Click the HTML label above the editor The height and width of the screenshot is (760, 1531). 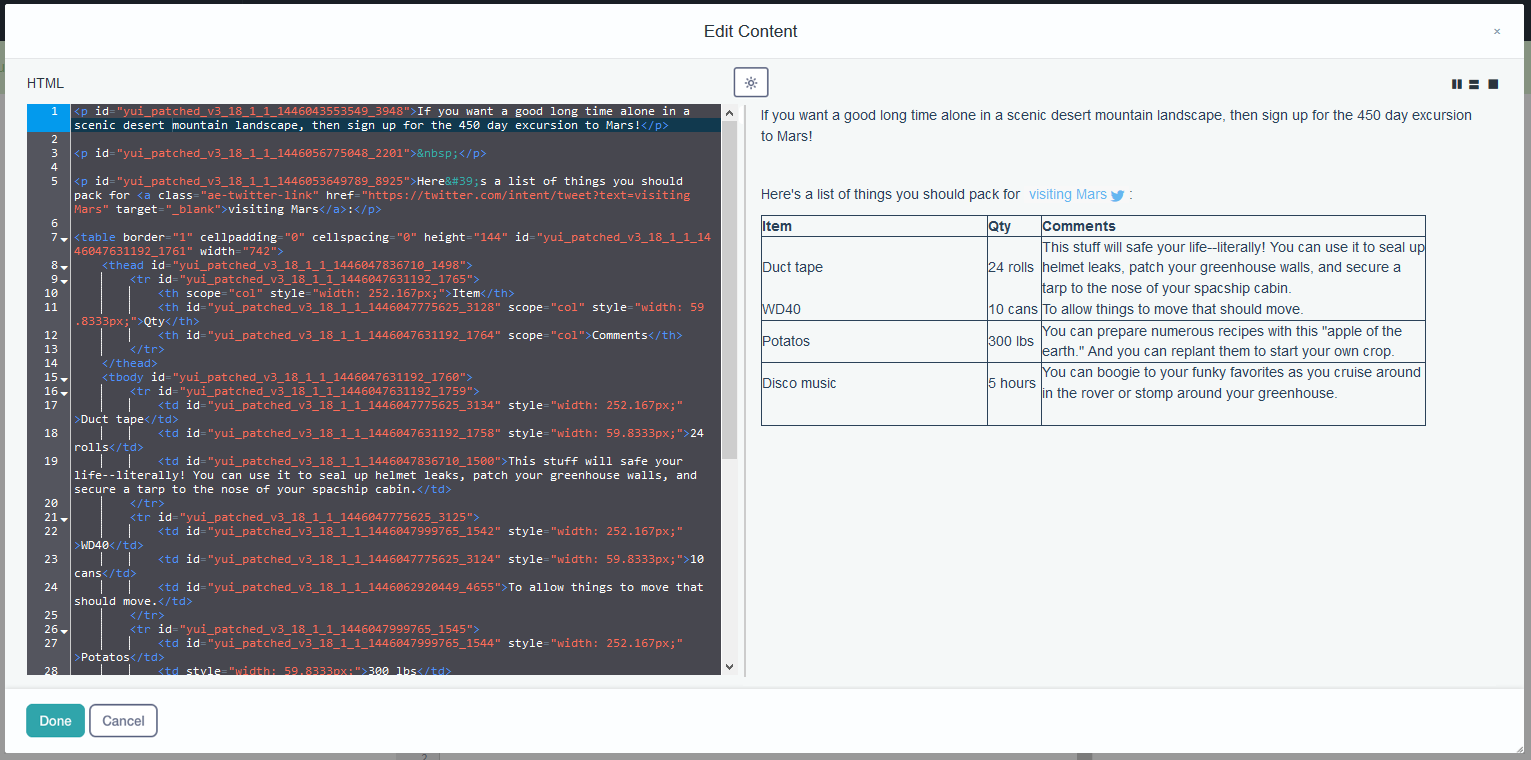[x=45, y=83]
